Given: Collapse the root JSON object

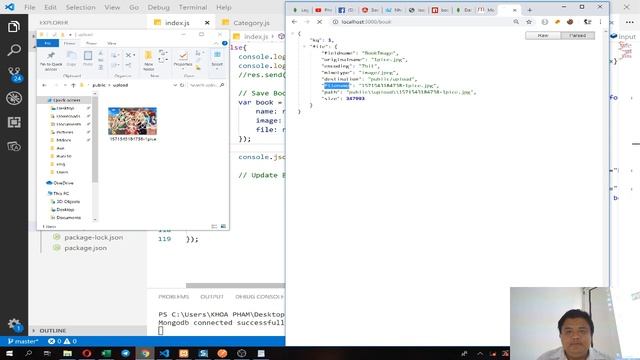Looking at the screenshot, I should [x=293, y=33].
